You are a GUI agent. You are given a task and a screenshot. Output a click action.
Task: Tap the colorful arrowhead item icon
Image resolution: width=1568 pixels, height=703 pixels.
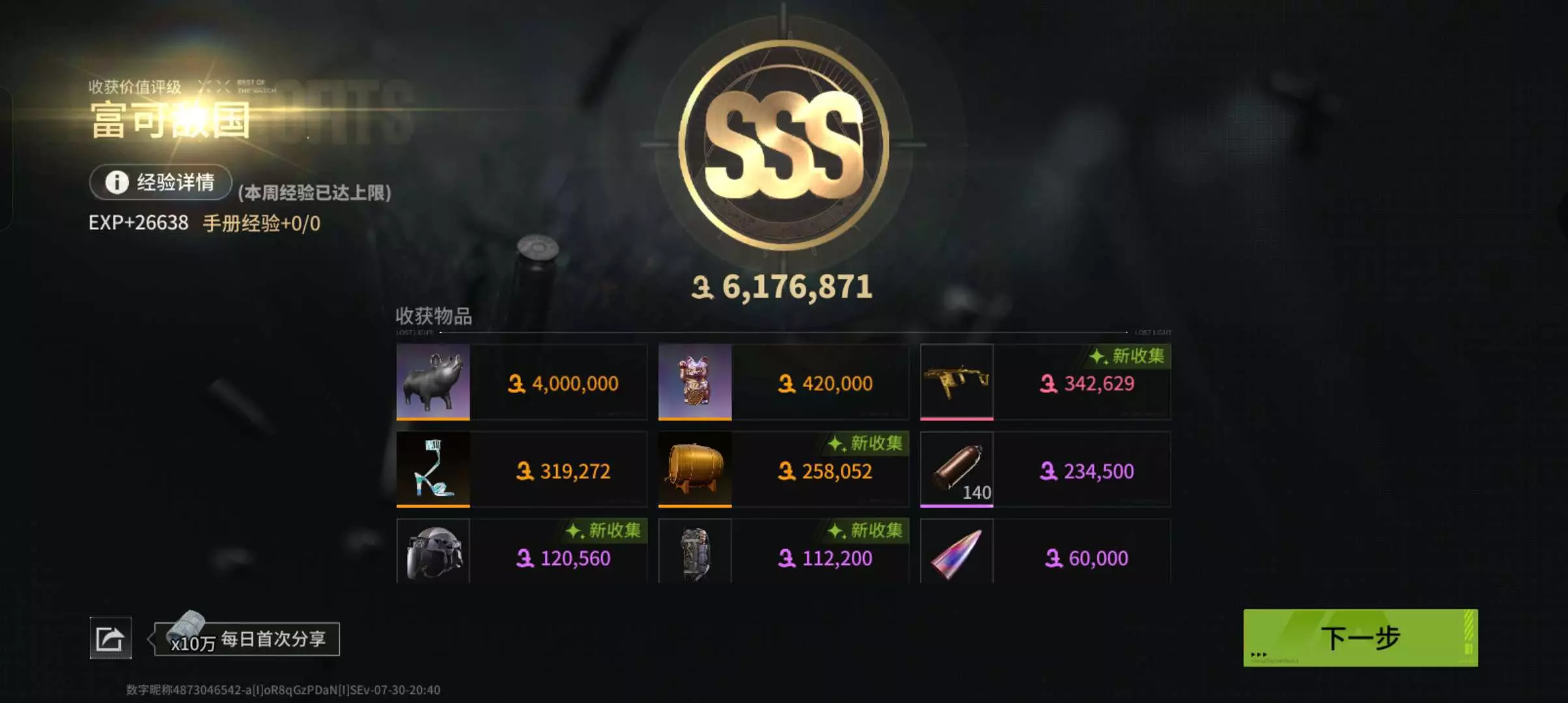pos(957,551)
